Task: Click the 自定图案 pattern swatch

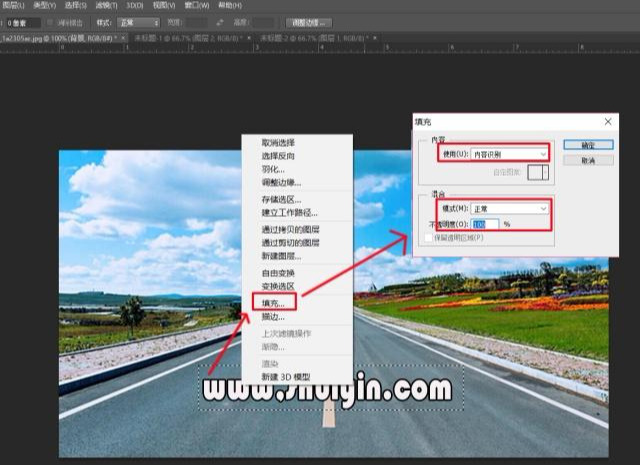Action: coord(535,172)
